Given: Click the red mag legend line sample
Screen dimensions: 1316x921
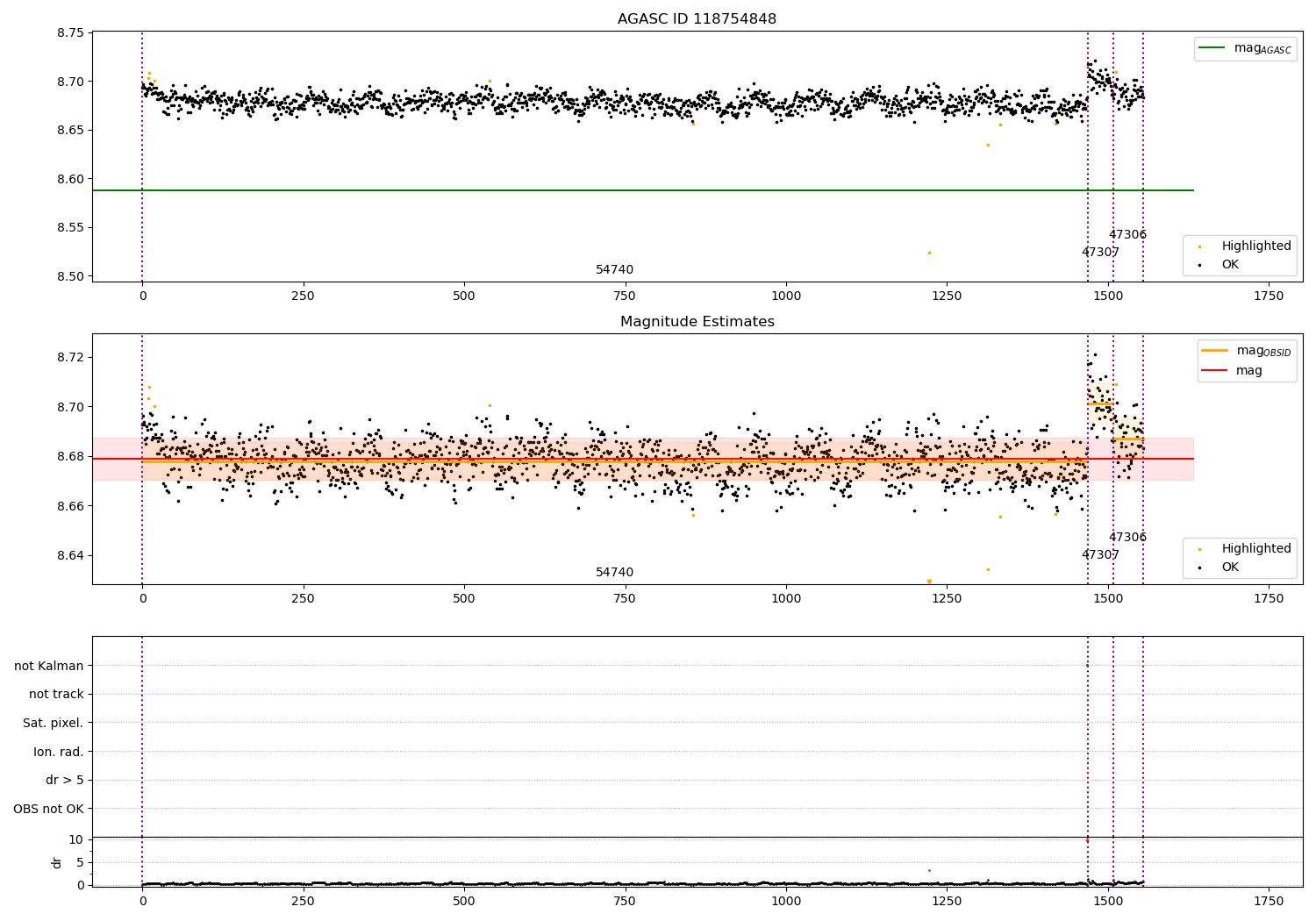Looking at the screenshot, I should click(1215, 371).
